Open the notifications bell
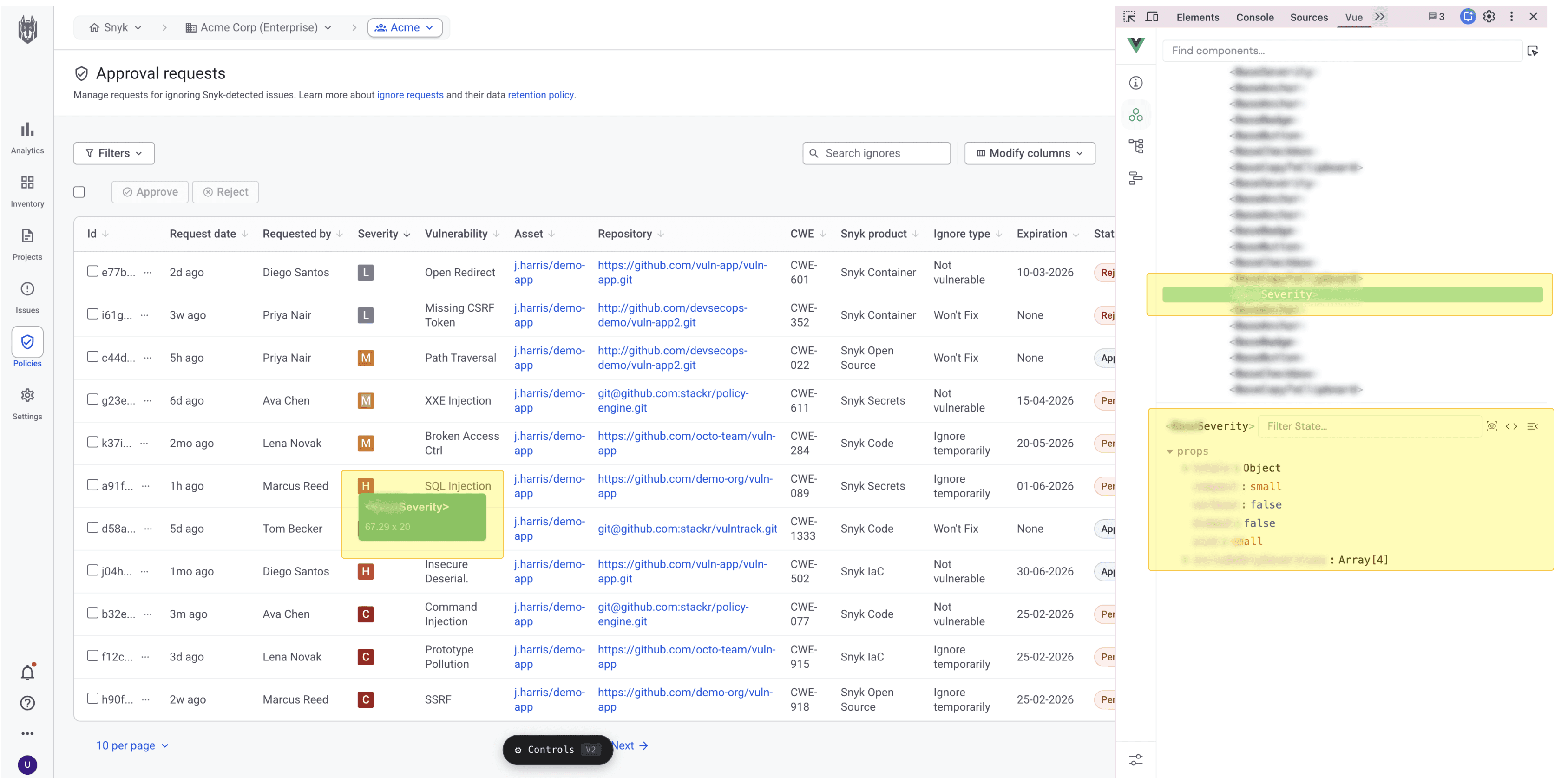This screenshot has height=784, width=1561. coord(27,673)
